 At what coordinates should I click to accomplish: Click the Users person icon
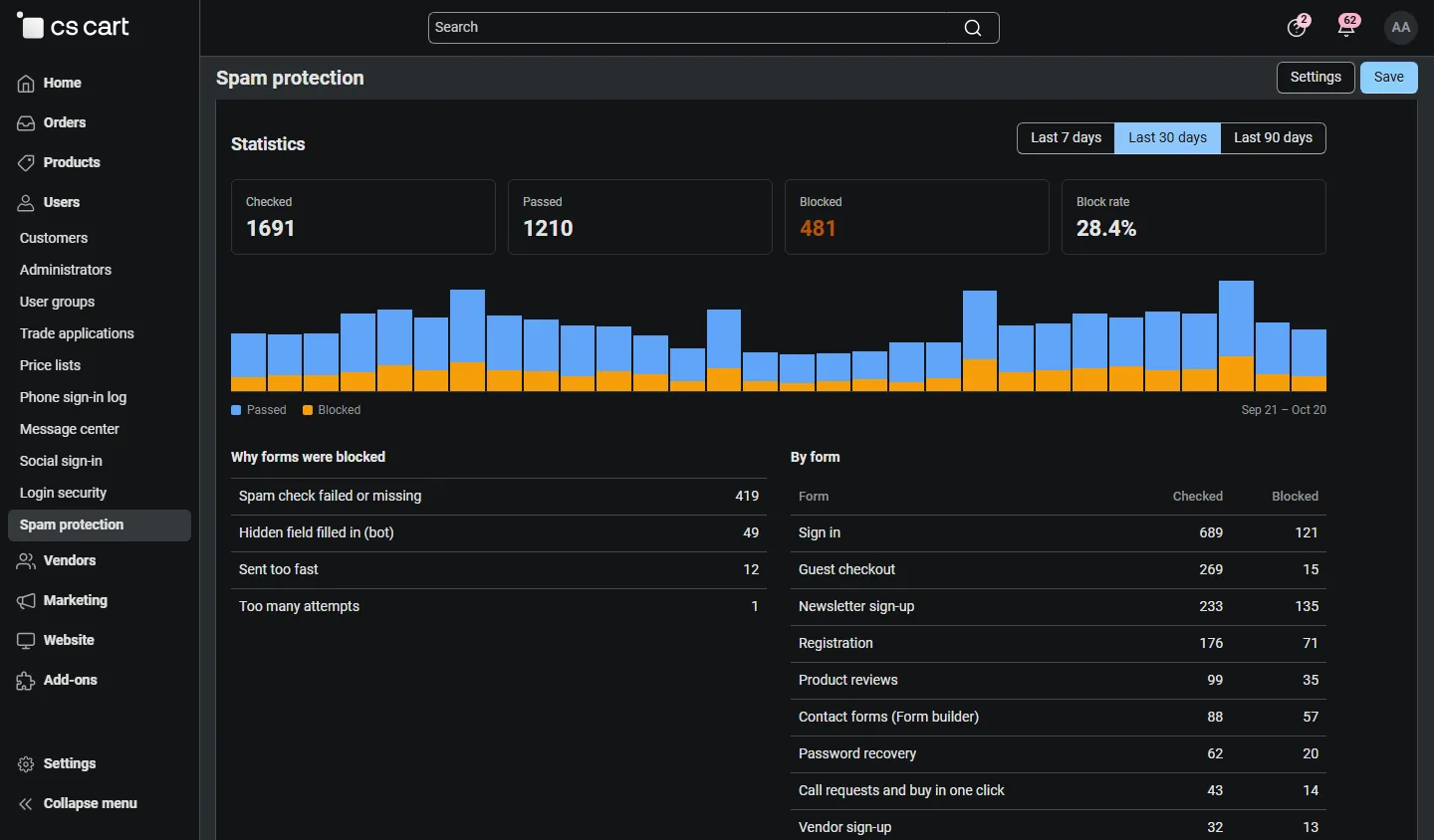(26, 203)
